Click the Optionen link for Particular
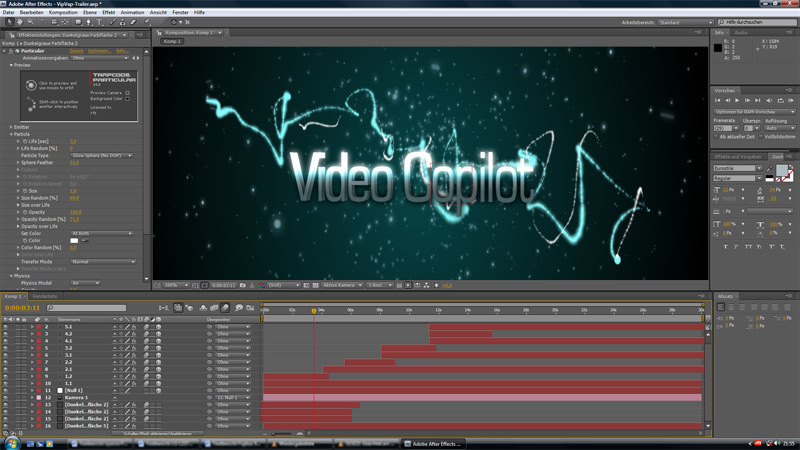The height and width of the screenshot is (450, 800). click(x=99, y=51)
